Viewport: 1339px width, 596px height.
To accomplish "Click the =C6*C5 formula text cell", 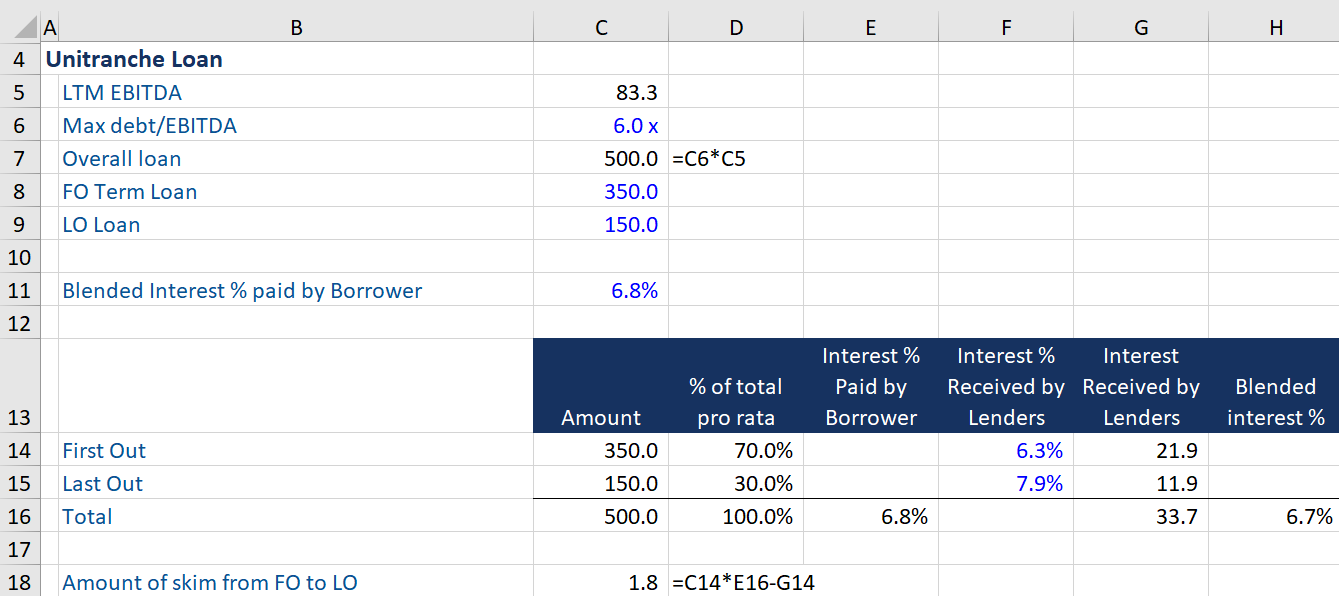I will [710, 159].
